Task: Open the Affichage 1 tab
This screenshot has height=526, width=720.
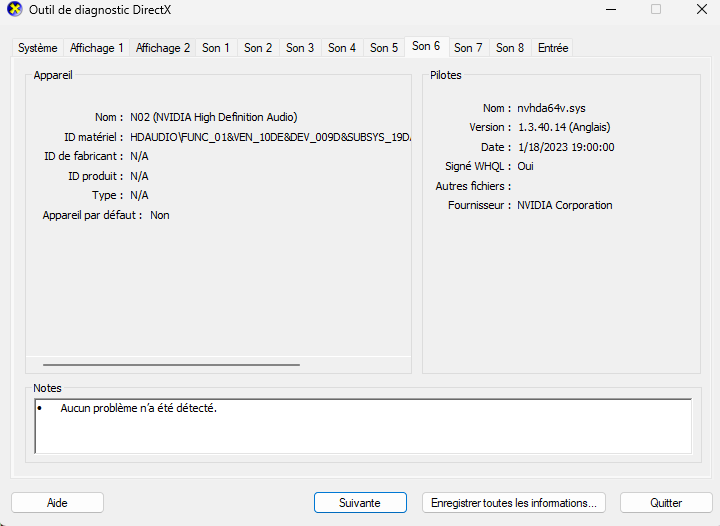Action: (96, 48)
